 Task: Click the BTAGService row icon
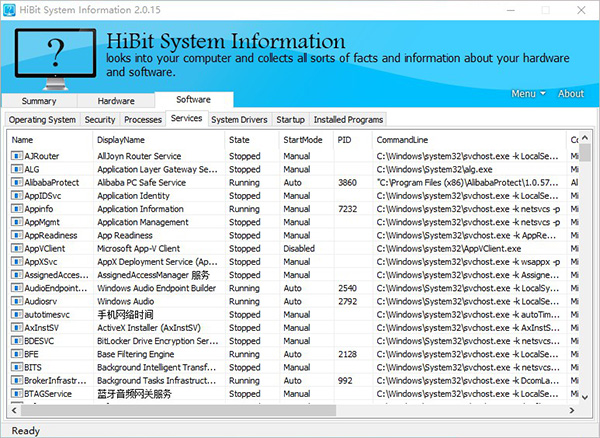pyautogui.click(x=17, y=394)
